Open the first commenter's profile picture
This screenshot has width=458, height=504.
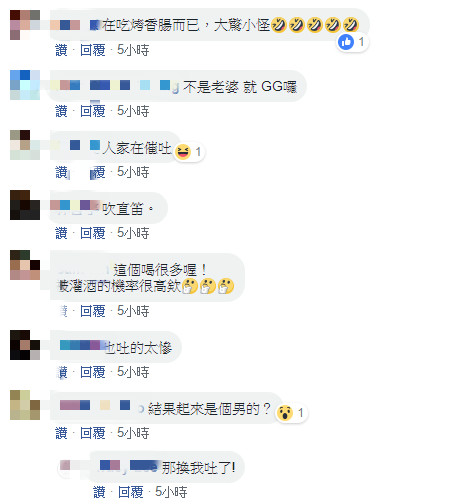tap(25, 25)
